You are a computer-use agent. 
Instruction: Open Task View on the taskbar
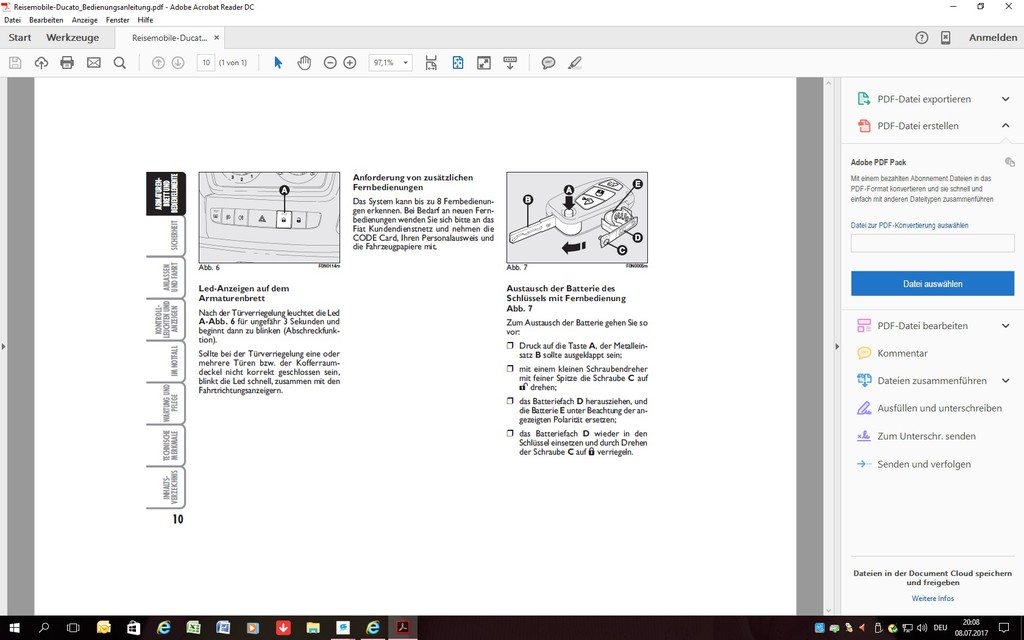pos(73,628)
